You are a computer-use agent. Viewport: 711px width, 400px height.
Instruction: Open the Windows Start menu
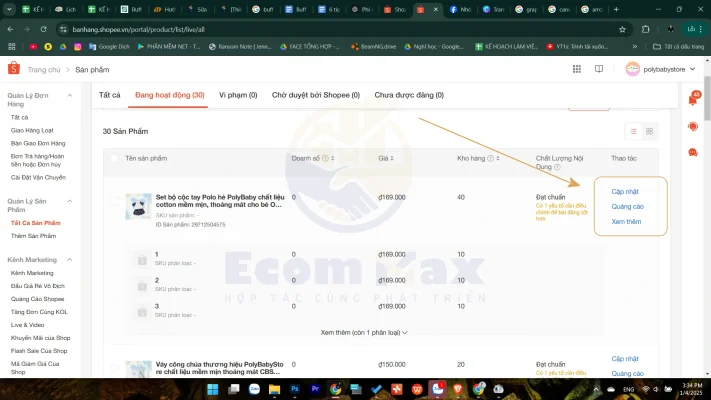tap(213, 389)
